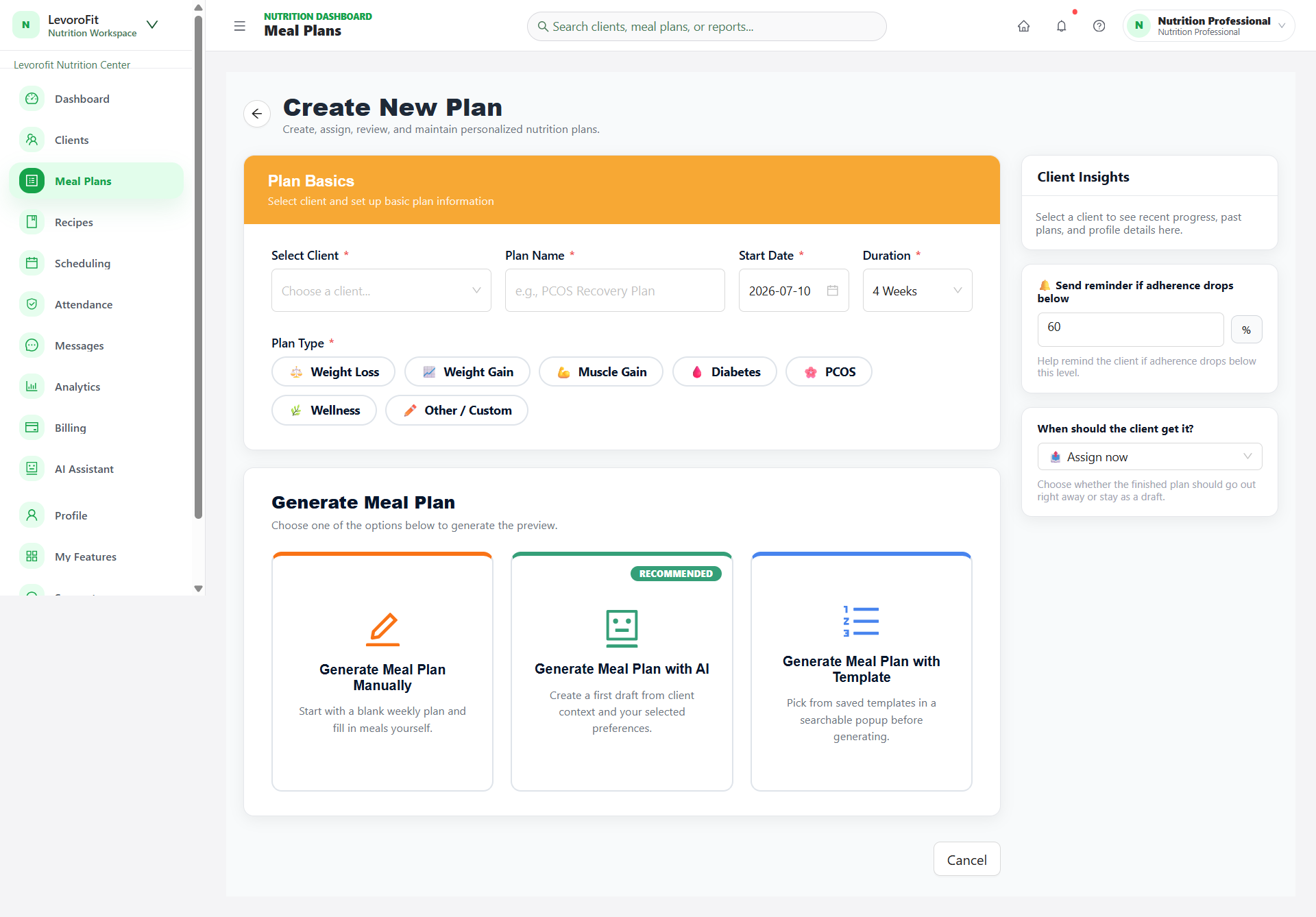Click the Client Insights heading
The width and height of the screenshot is (1316, 917).
tap(1083, 177)
